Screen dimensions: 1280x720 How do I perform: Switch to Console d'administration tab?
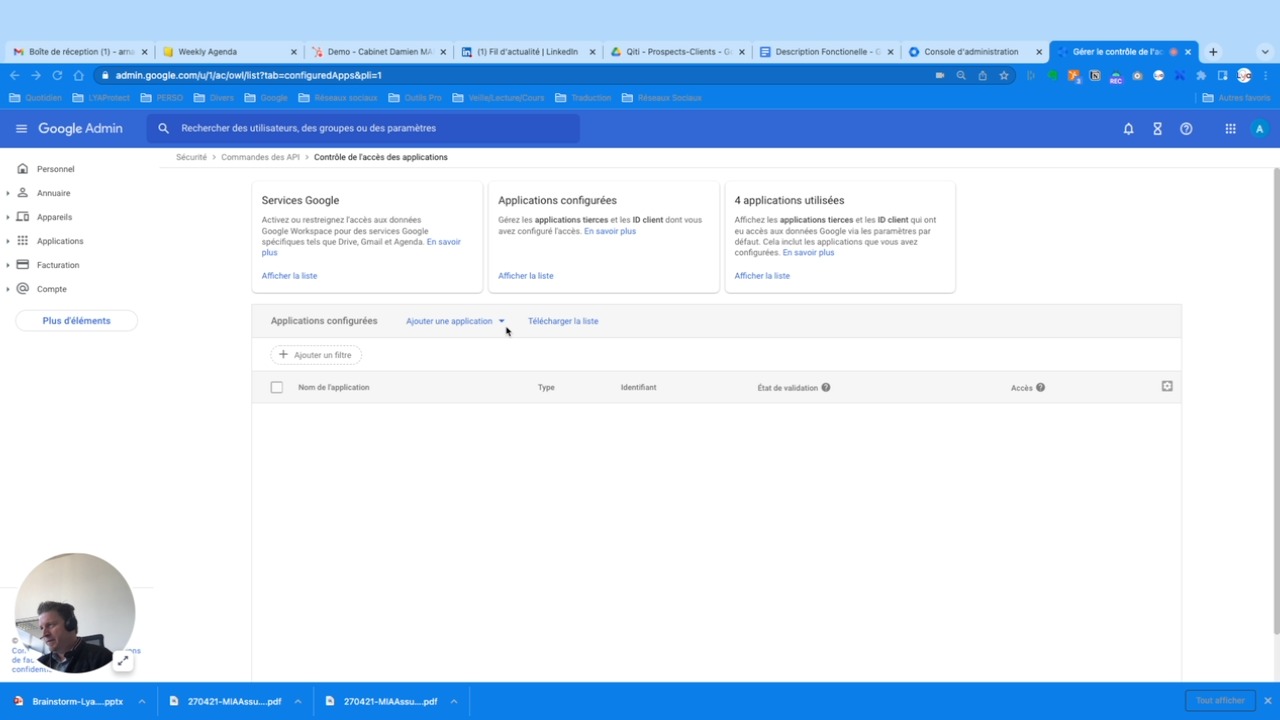click(970, 52)
